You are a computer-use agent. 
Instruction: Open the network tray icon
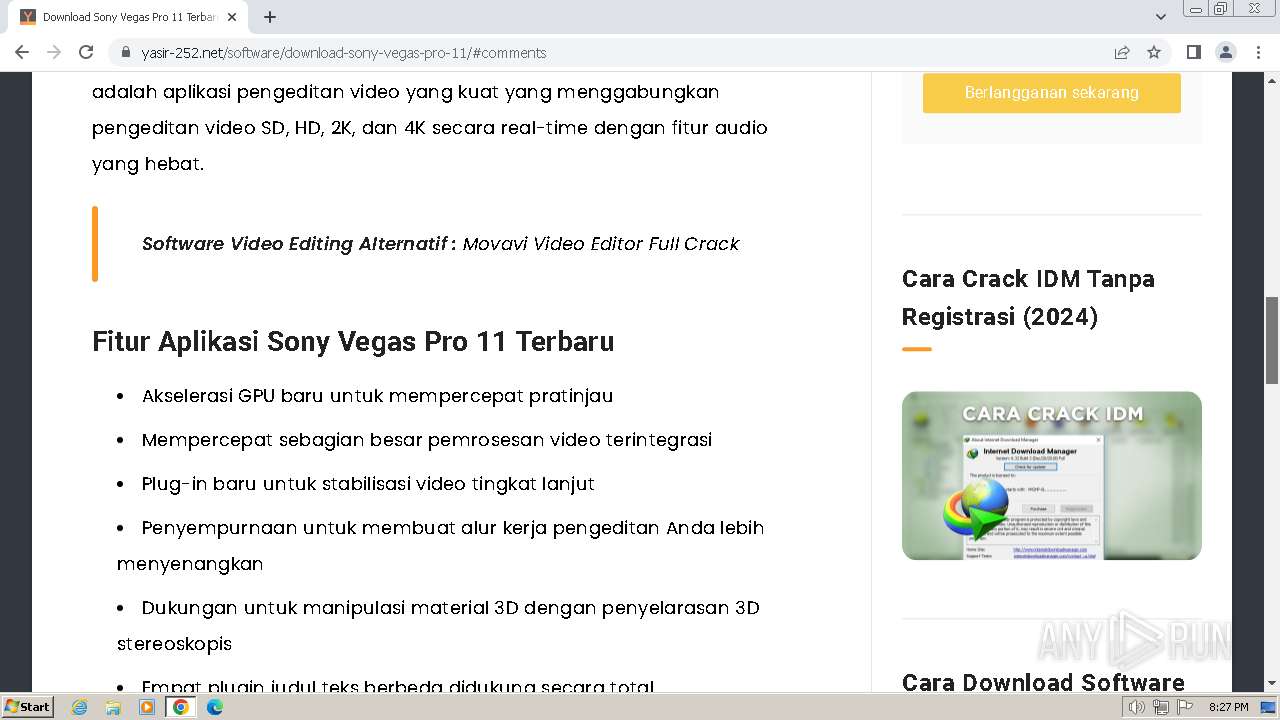coord(1161,707)
